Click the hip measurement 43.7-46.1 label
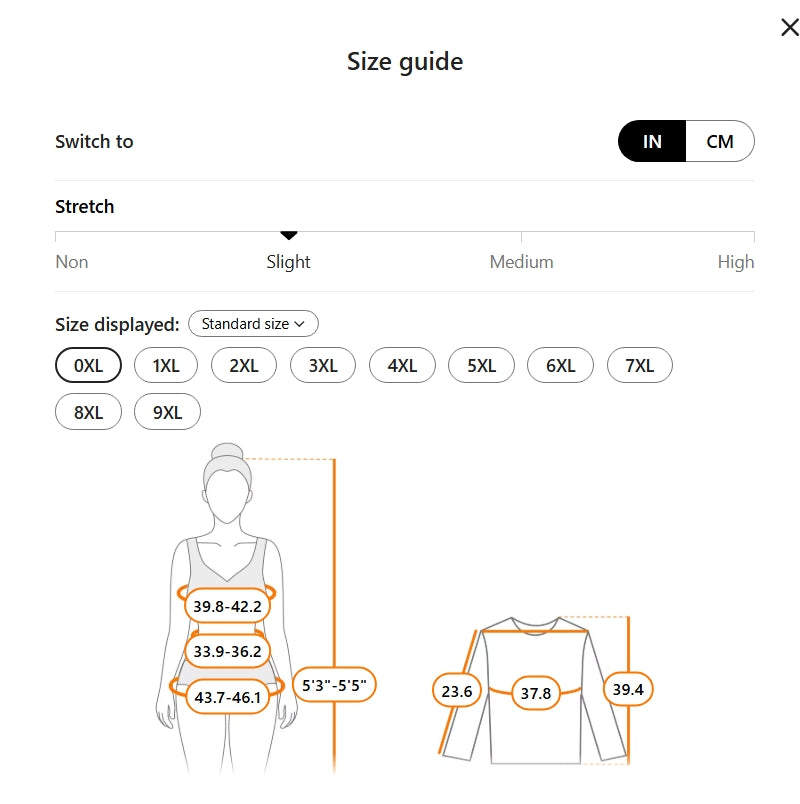Viewport: 800px width, 804px height. (x=228, y=697)
